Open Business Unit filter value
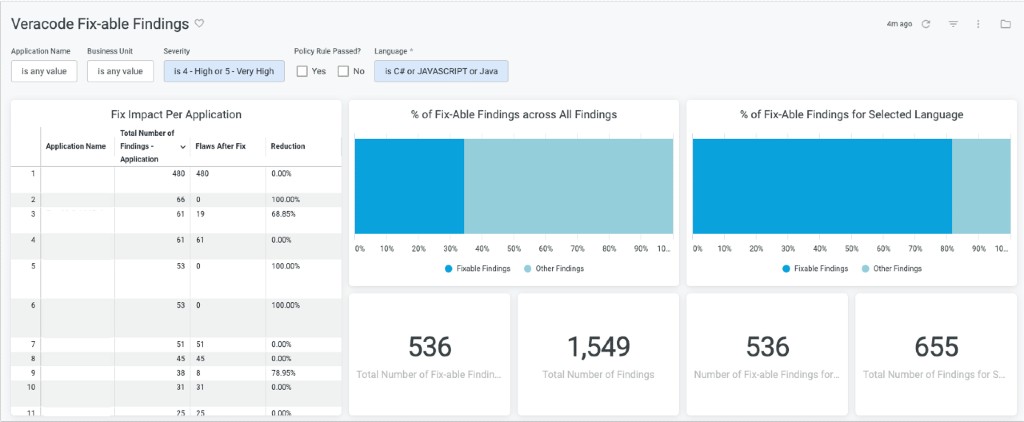 120,71
